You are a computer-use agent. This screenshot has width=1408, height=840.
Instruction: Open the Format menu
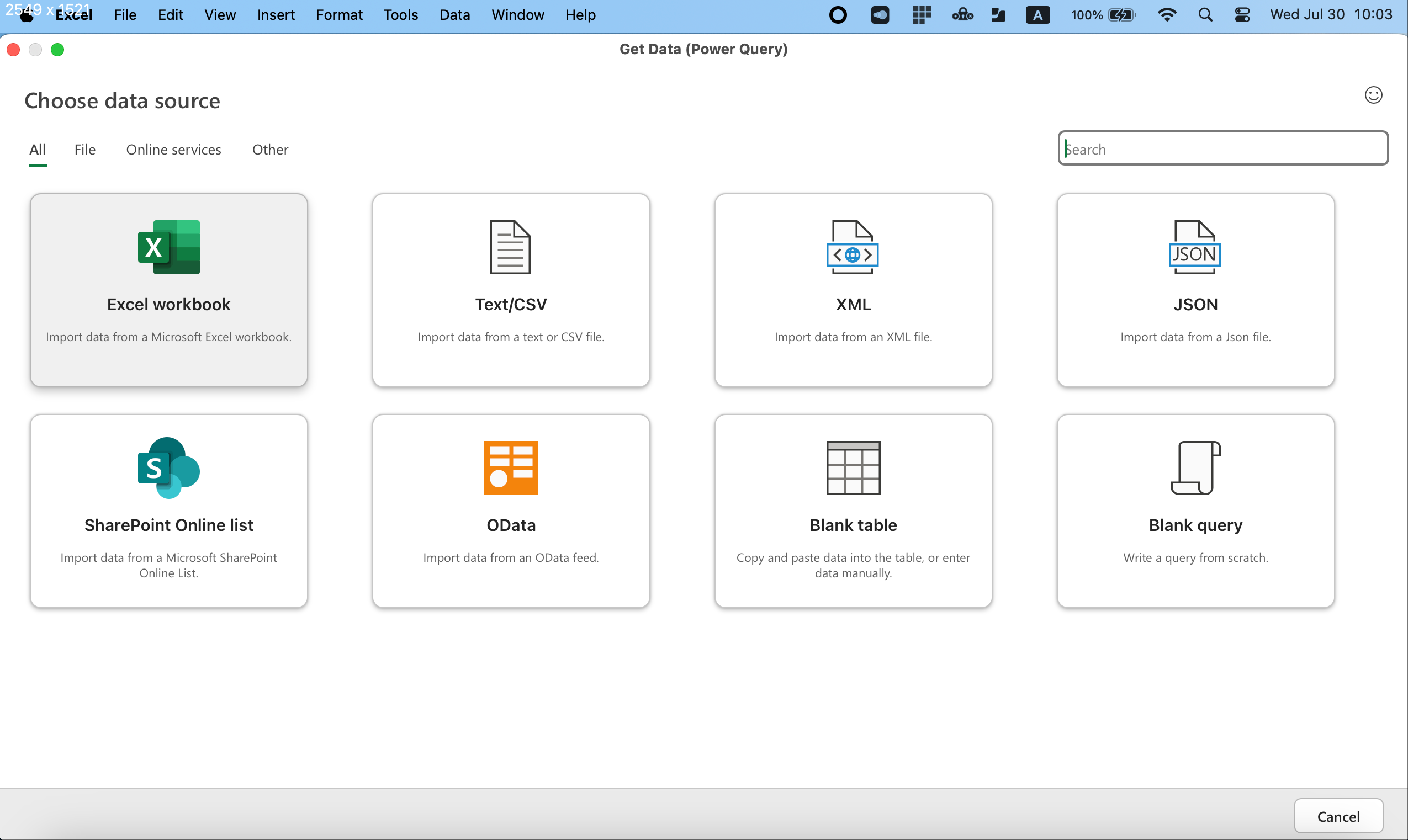click(339, 15)
